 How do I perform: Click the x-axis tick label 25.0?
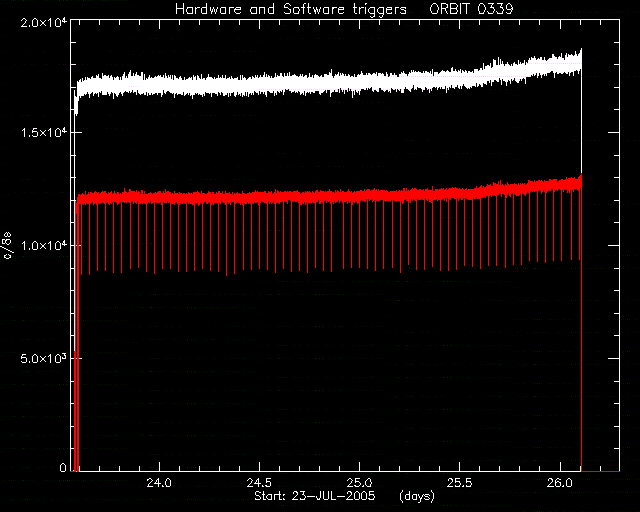(359, 483)
